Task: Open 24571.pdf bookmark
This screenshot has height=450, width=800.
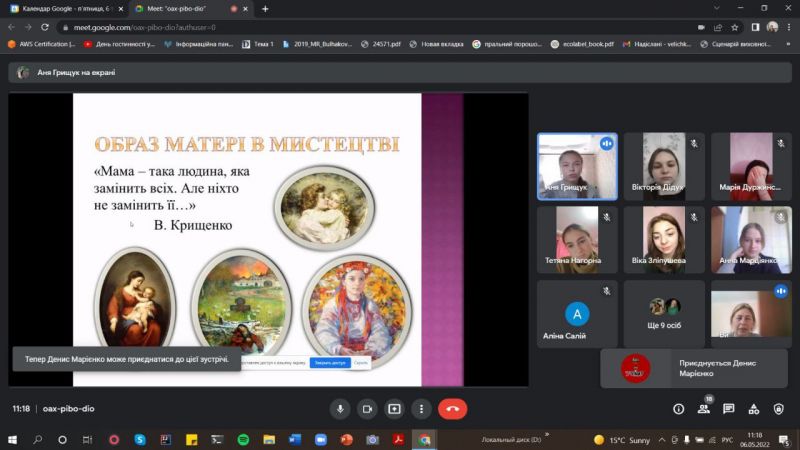Action: (x=381, y=44)
